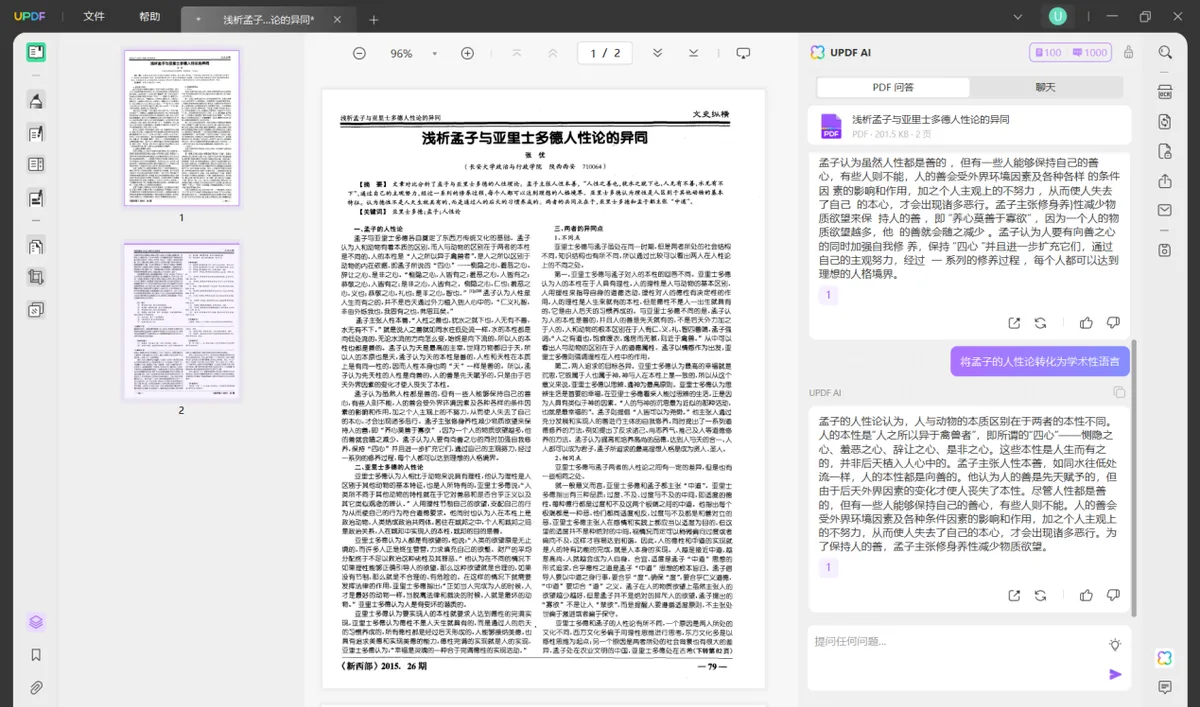Click the search magnifier icon
Viewport: 1200px width, 707px height.
coord(1165,53)
